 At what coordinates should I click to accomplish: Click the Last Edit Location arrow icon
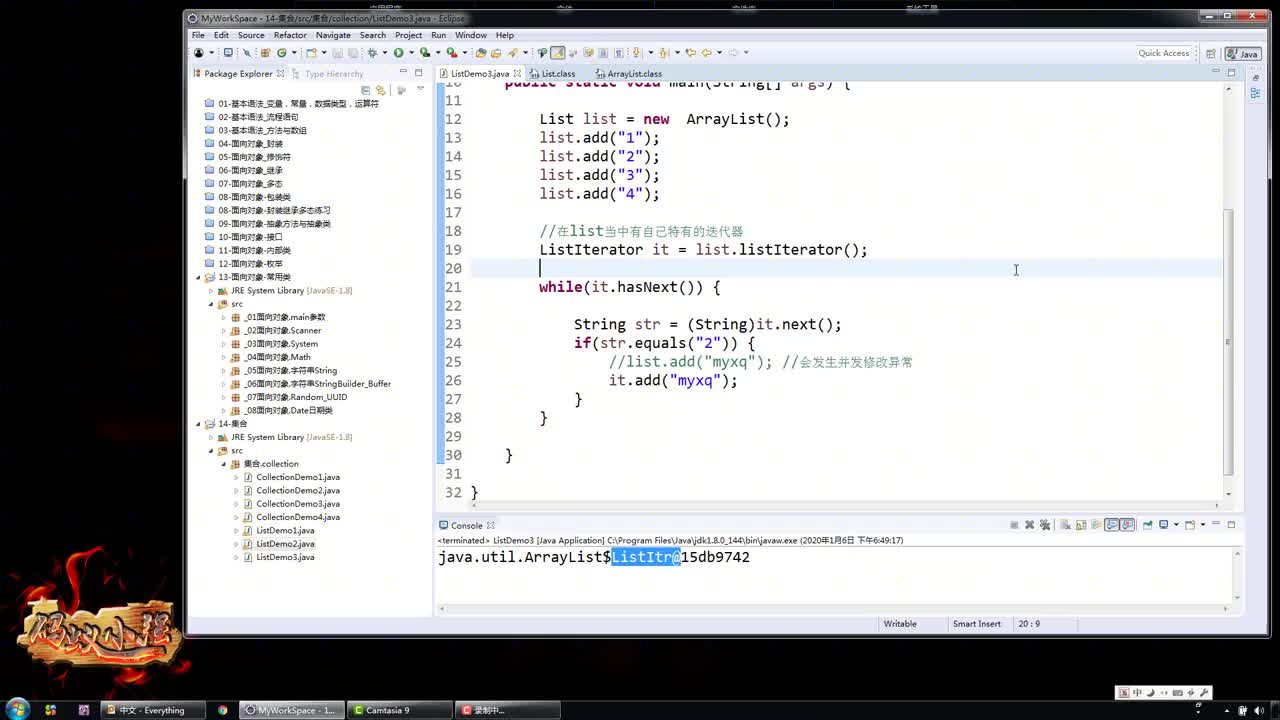690,53
